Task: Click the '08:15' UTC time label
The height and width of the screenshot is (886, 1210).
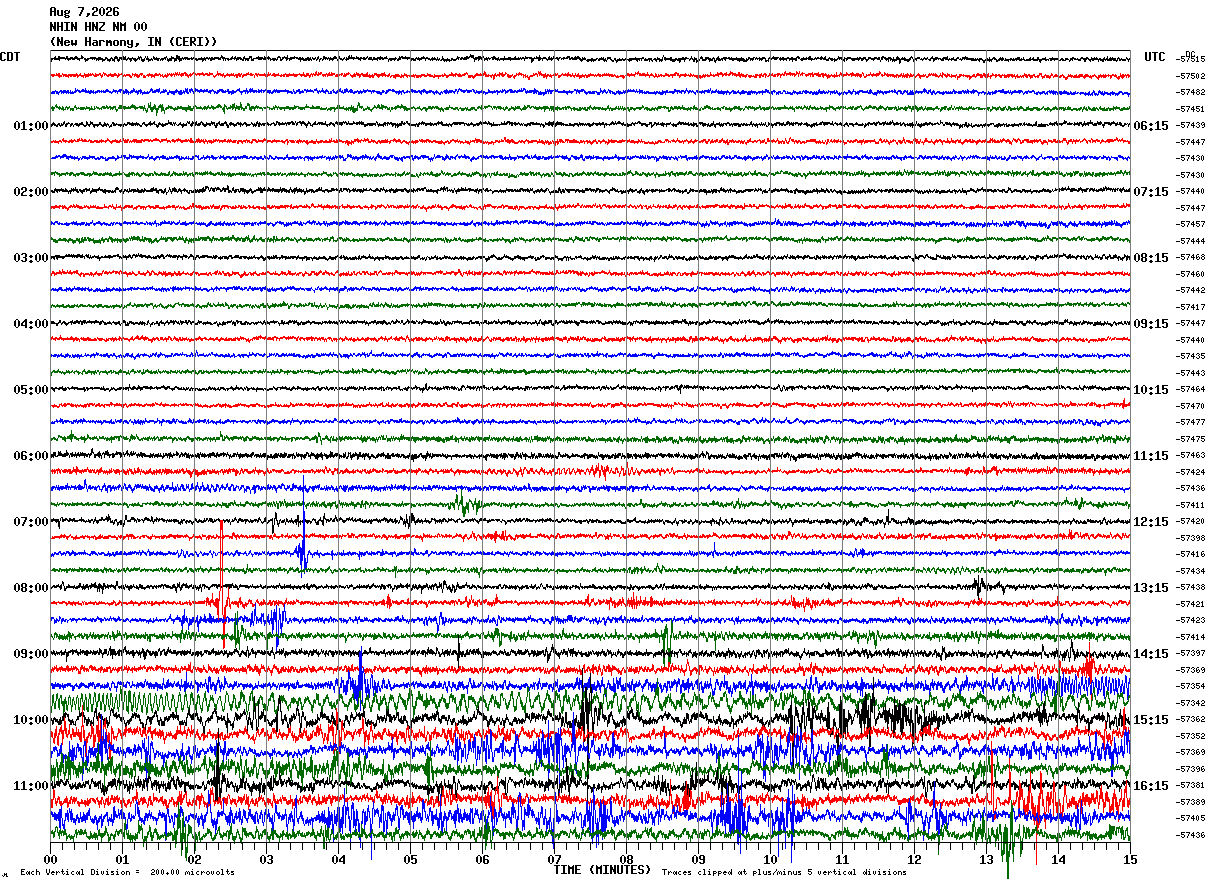Action: pos(1151,258)
